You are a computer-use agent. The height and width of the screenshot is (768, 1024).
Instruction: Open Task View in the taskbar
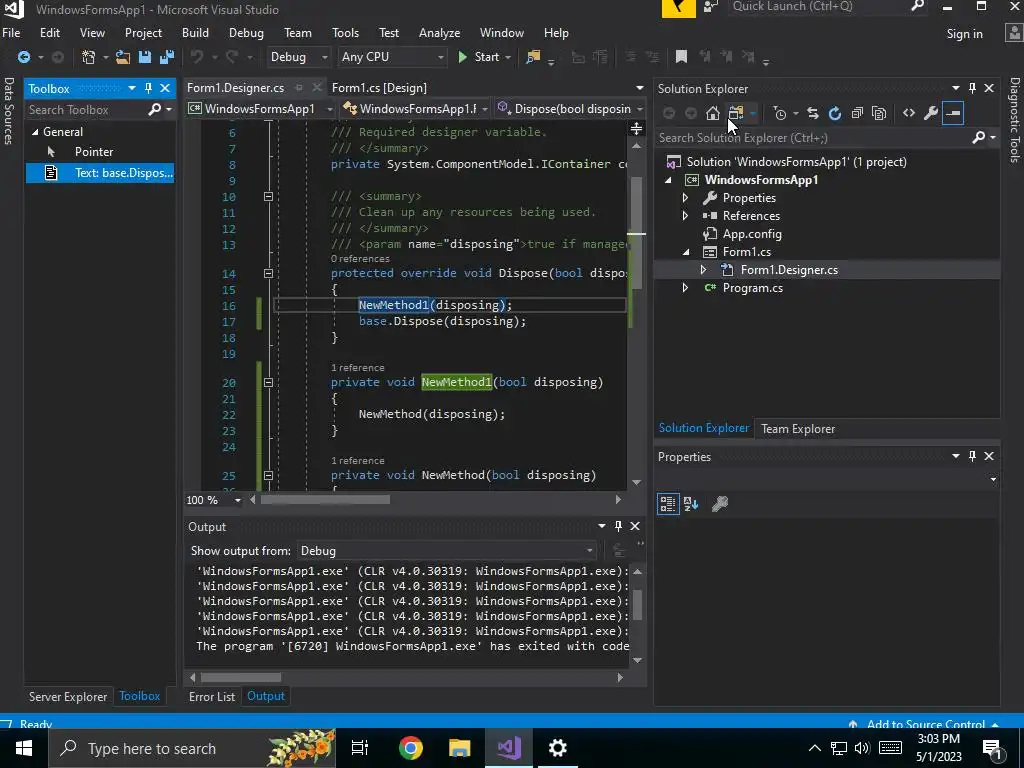click(360, 748)
